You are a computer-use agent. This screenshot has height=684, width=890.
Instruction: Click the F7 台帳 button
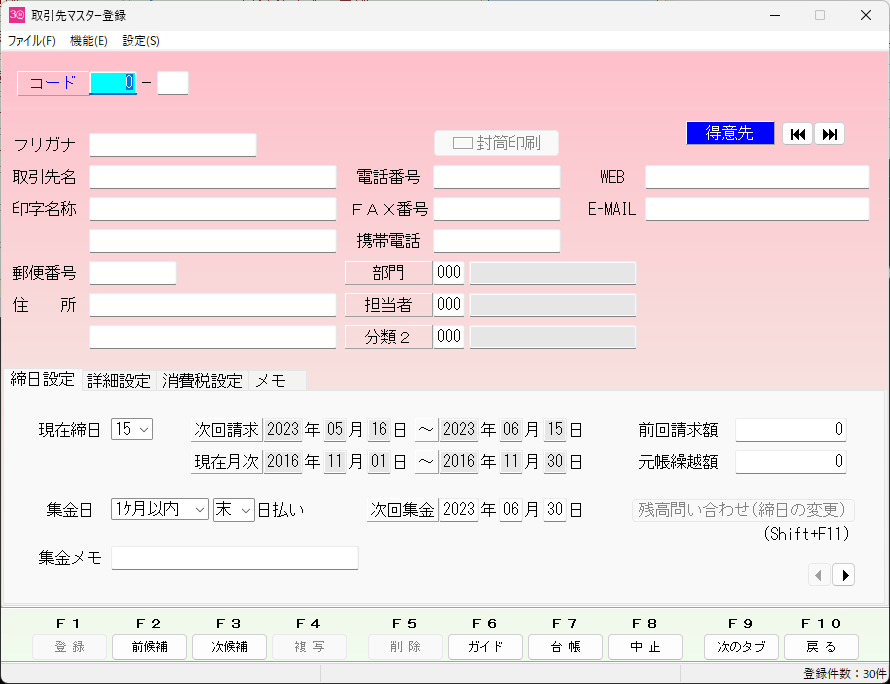point(565,647)
